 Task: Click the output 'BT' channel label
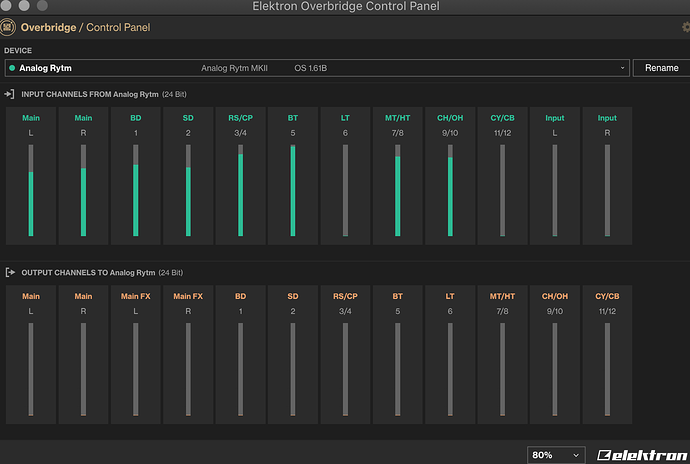(x=397, y=296)
